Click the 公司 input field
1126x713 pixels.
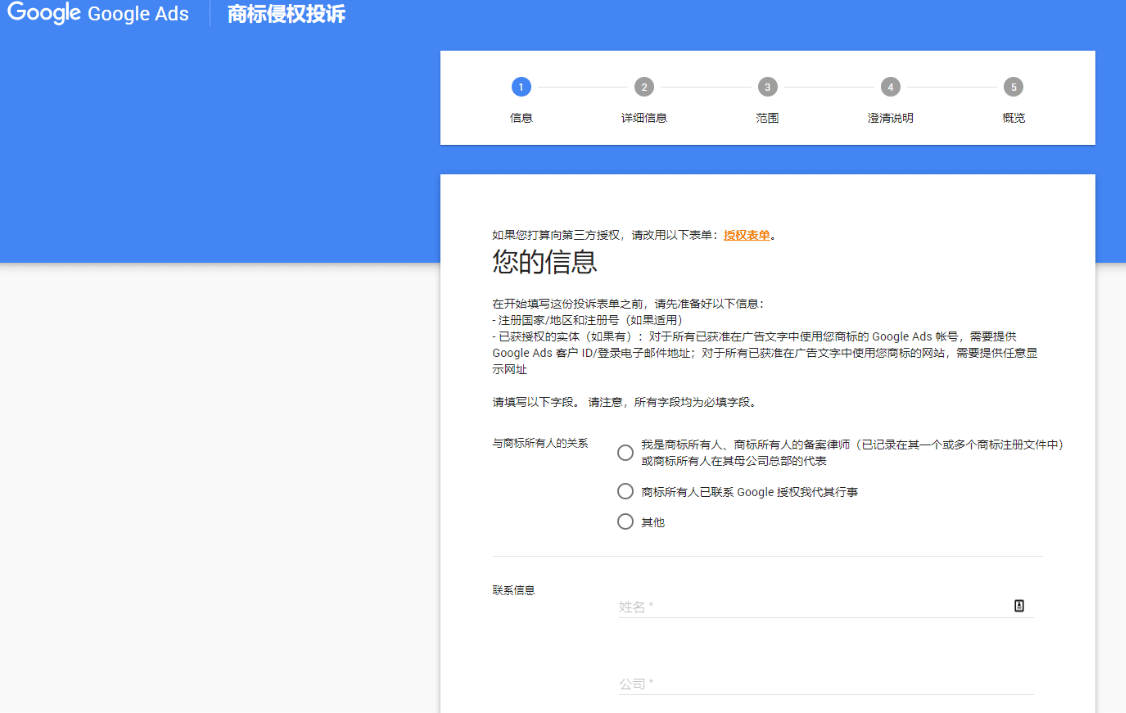(826, 684)
